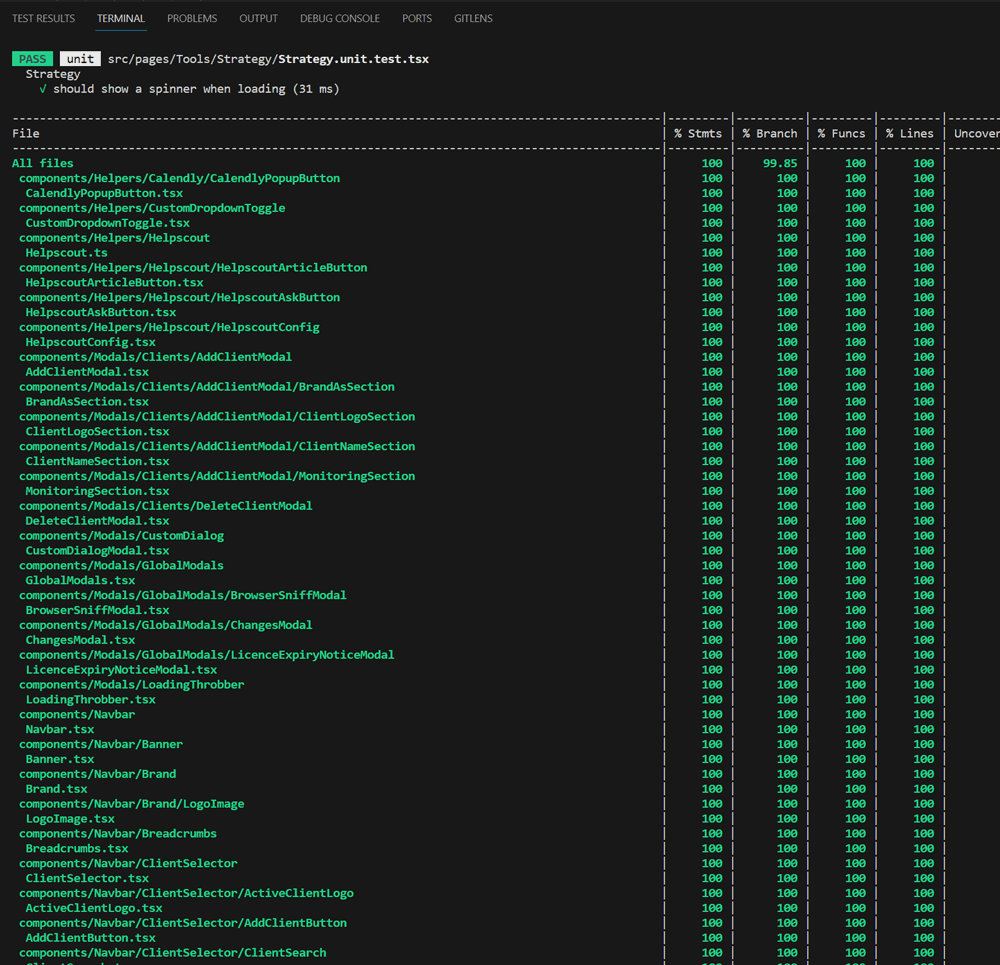The image size is (1000, 965).
Task: Click DeleteClientModal.tsx file name
Action: [x=98, y=521]
